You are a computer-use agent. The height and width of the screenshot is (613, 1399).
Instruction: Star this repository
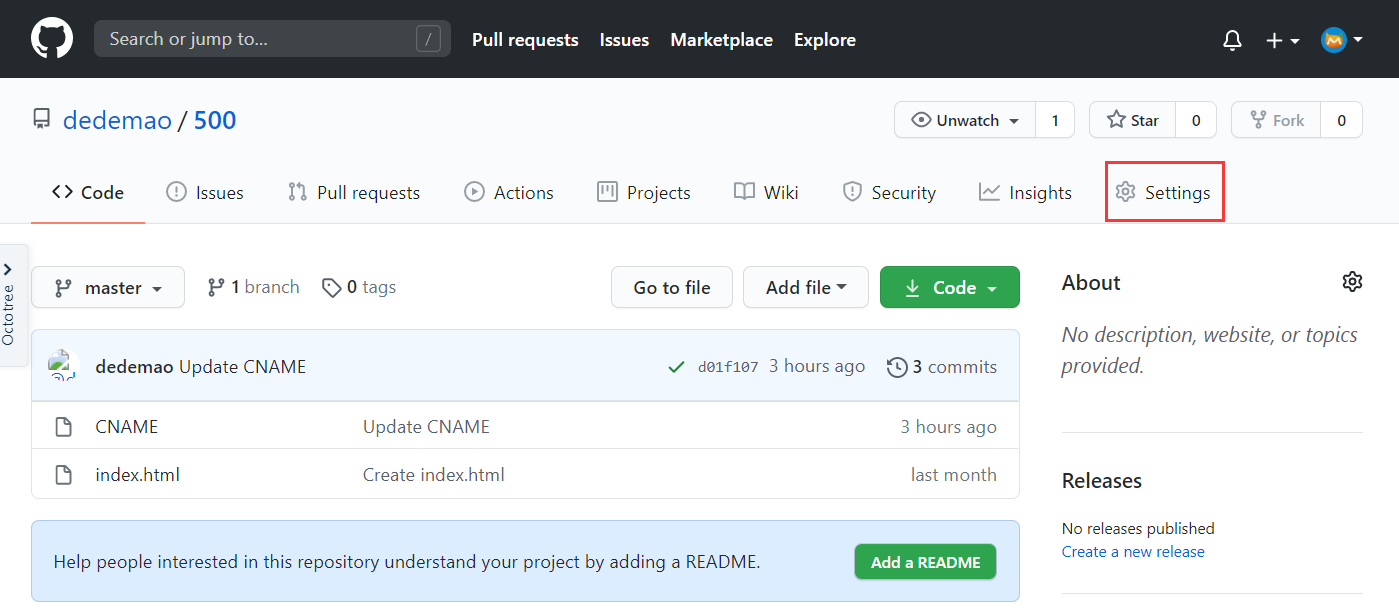[x=1132, y=120]
